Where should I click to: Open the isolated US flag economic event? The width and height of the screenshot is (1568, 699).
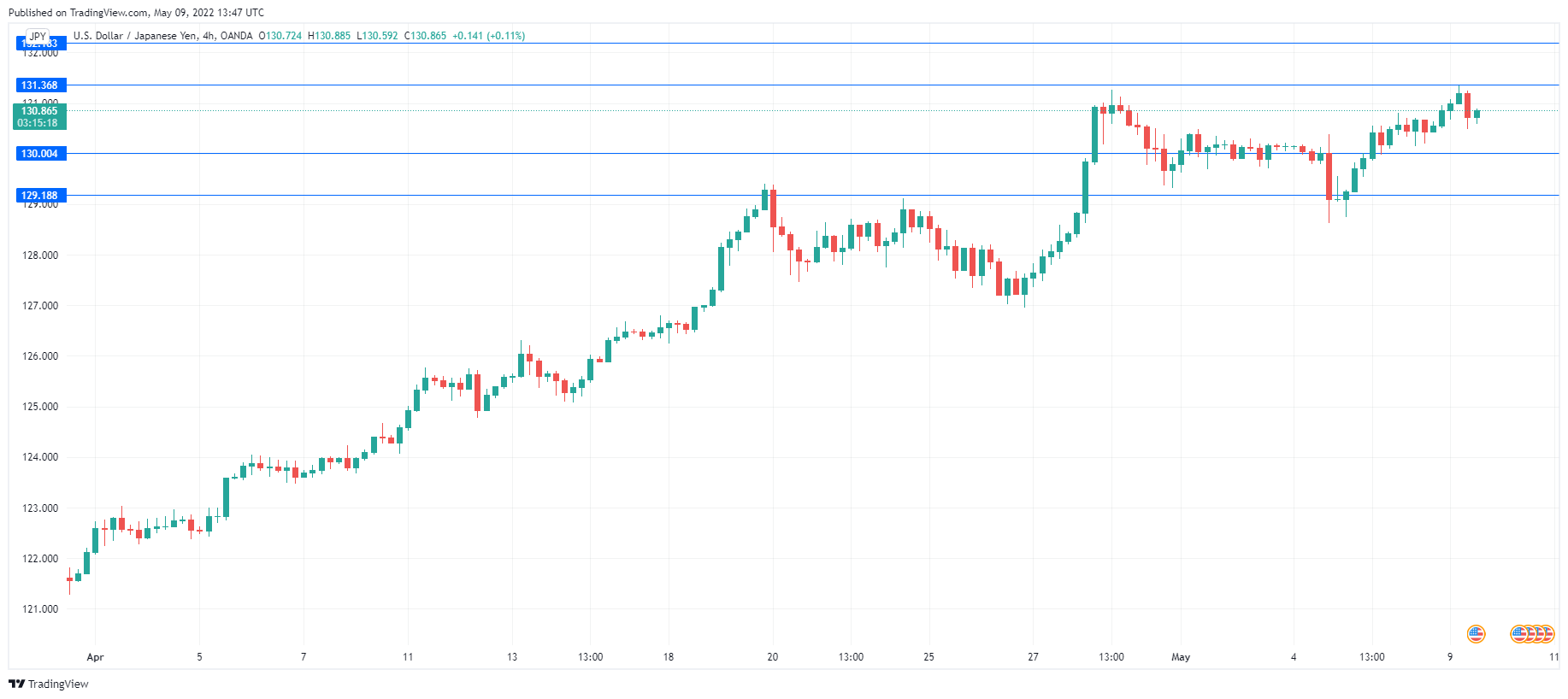[1476, 634]
